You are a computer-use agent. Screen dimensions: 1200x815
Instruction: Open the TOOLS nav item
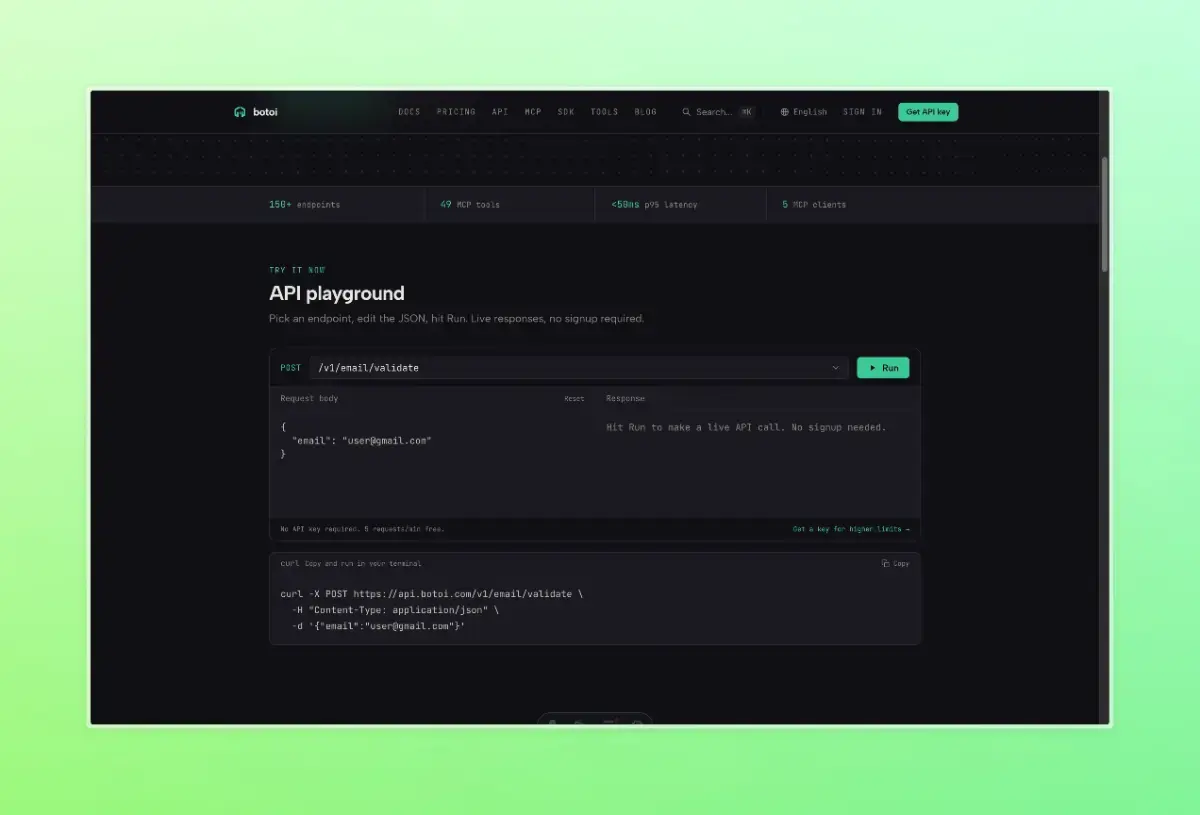[x=604, y=112]
